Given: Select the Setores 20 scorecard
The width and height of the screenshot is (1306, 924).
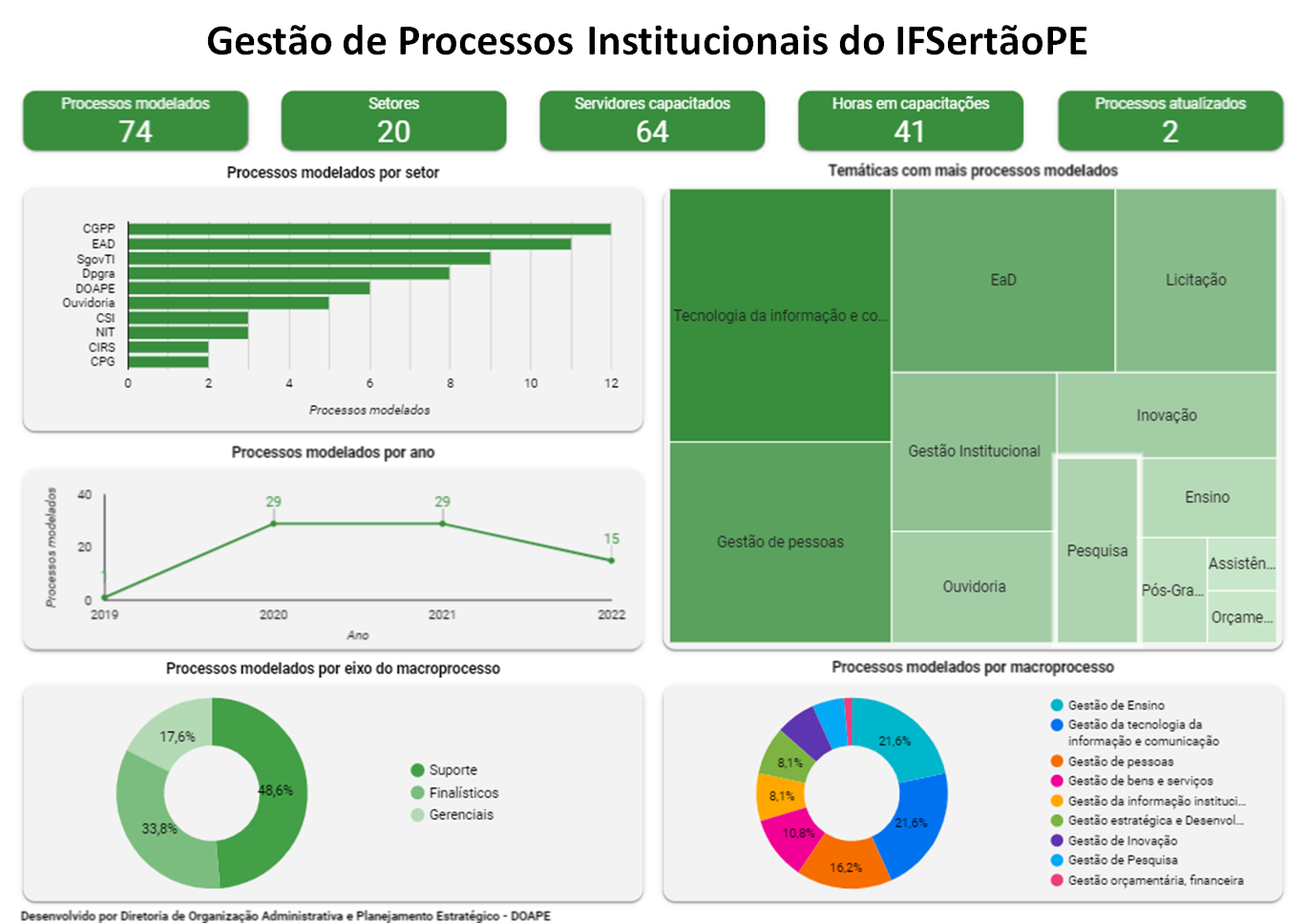Looking at the screenshot, I should [x=393, y=120].
